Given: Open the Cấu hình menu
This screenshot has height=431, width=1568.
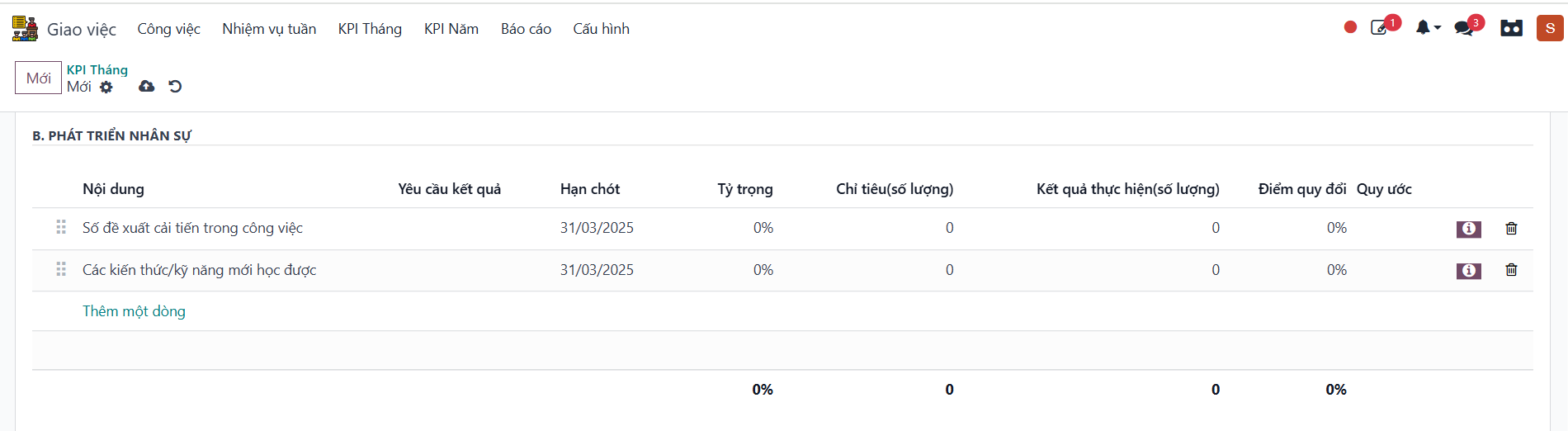Looking at the screenshot, I should 601,29.
